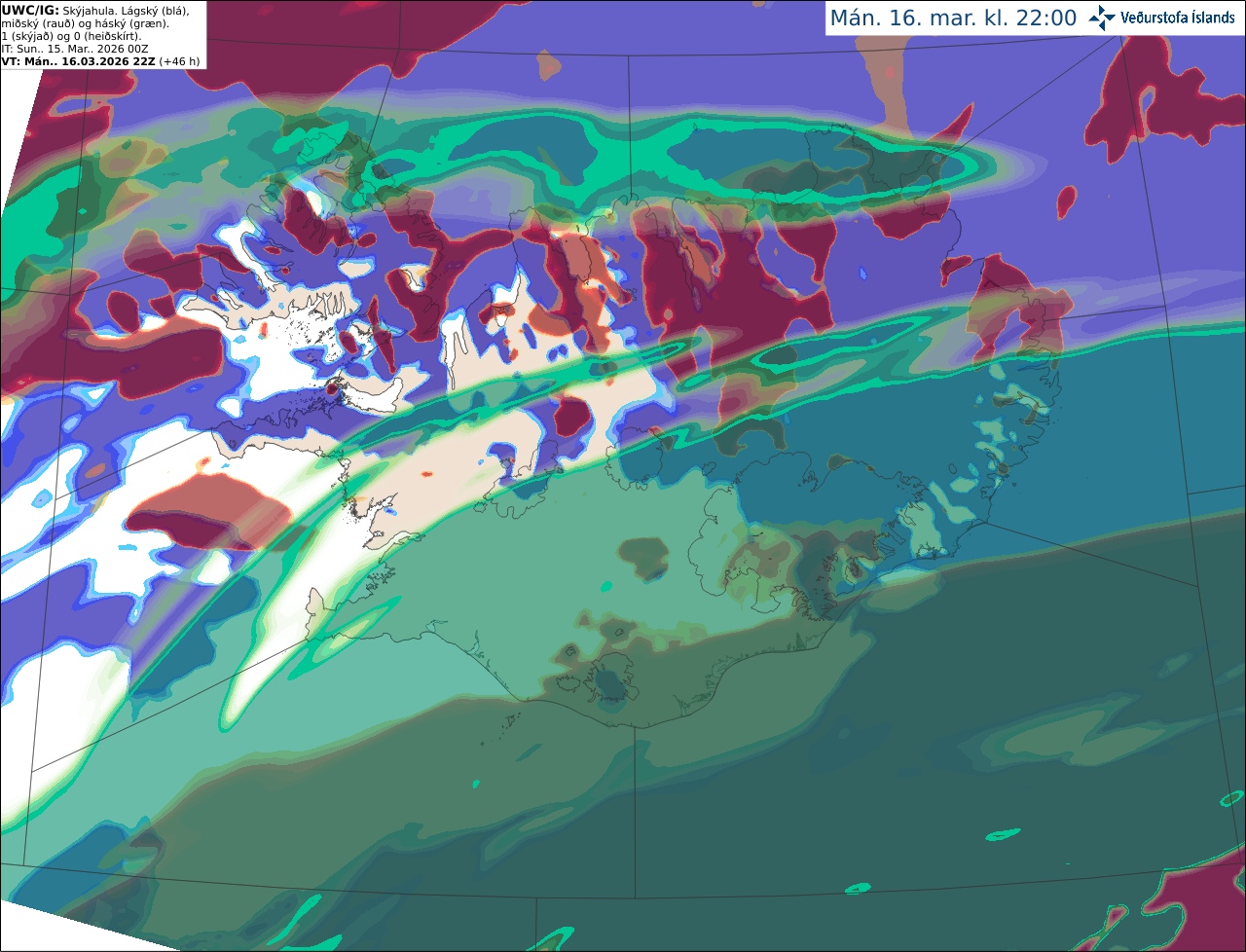Click the '1 (skýjað) og 0 (heiðskírt).' legend line
Image resolution: width=1246 pixels, height=952 pixels.
71,36
